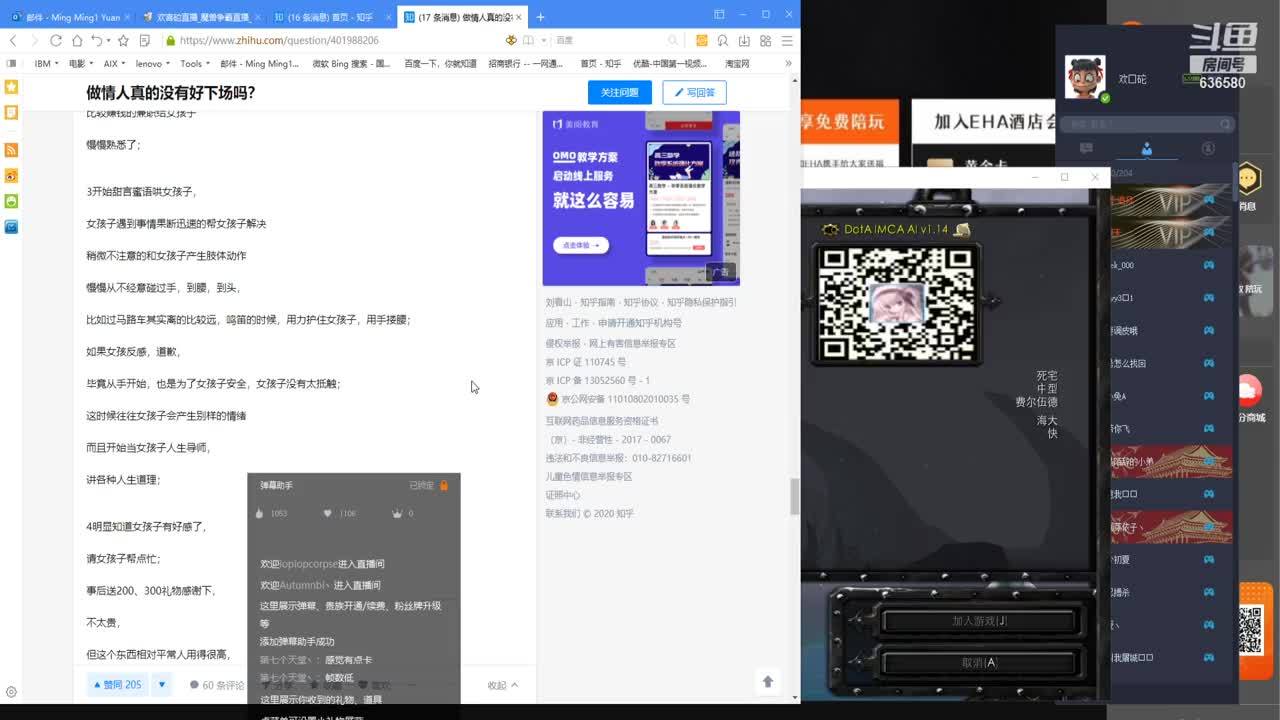Open the browser home page
The image size is (1280, 720).
77,41
